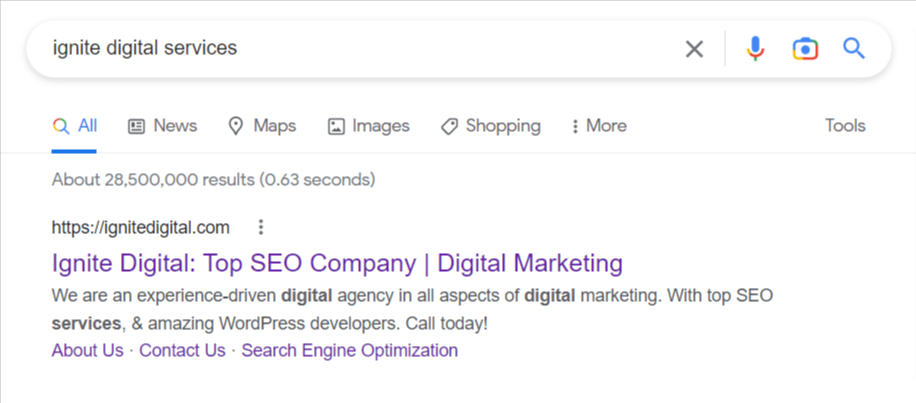Open 'Ignite Digital: Top SEO Company' result title
The width and height of the screenshot is (916, 403).
coord(337,264)
